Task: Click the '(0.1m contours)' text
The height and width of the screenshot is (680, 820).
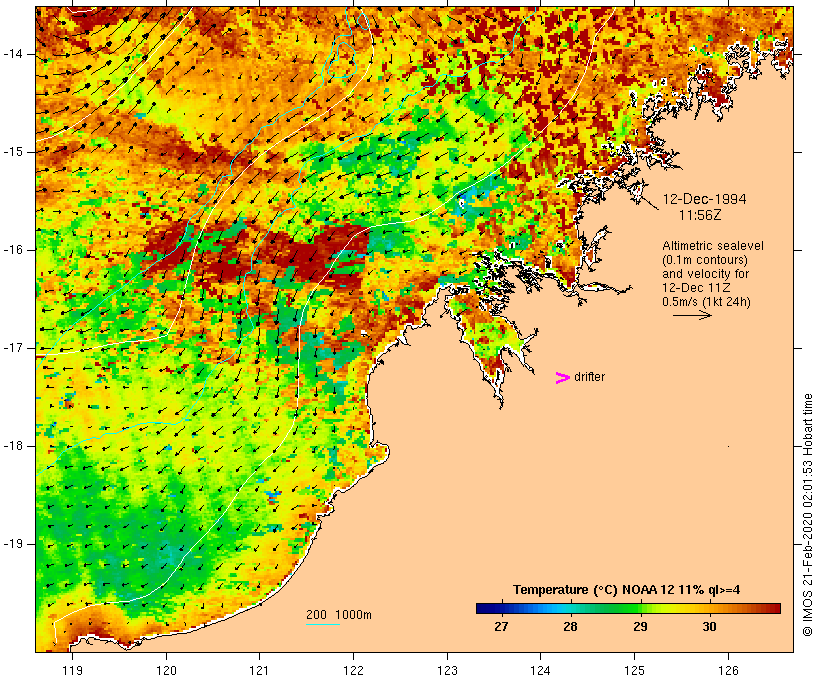Action: click(x=704, y=260)
